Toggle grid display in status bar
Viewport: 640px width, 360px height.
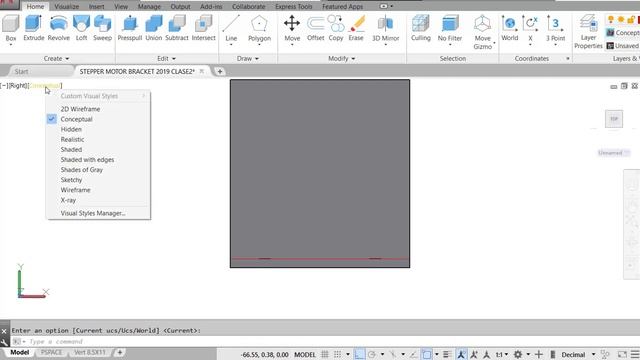point(324,354)
